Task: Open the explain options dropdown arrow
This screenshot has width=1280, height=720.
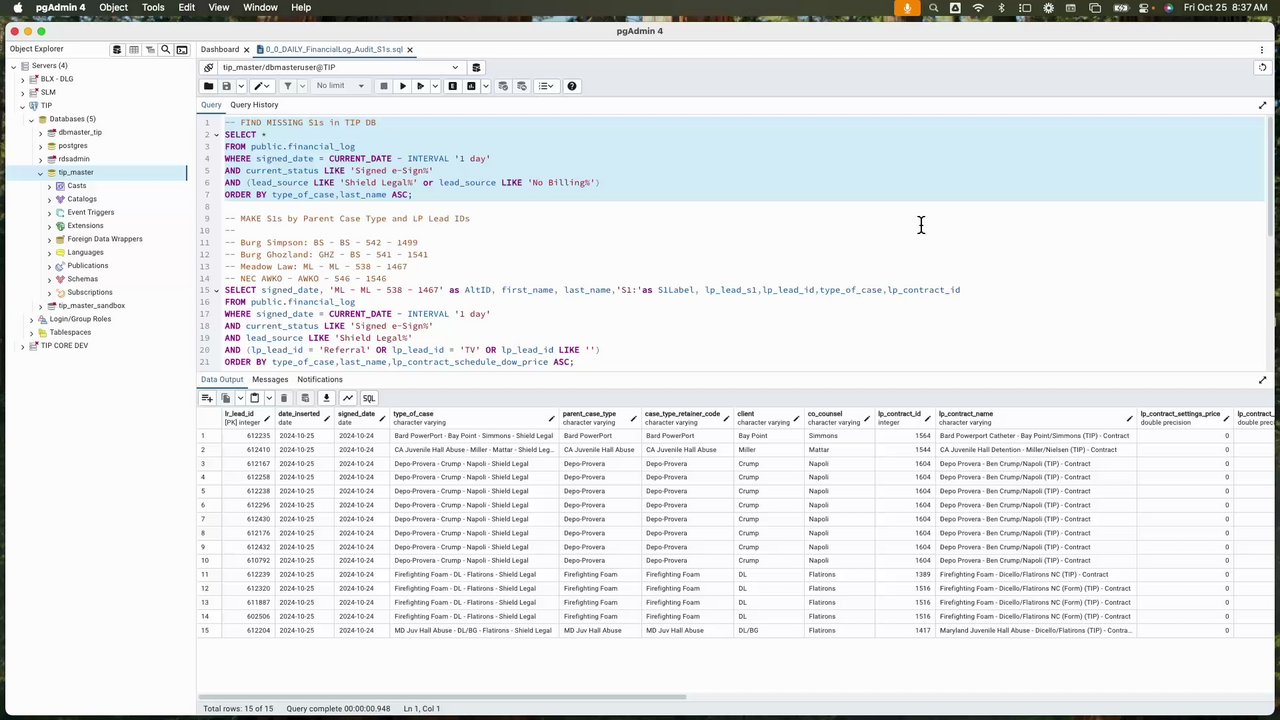Action: (486, 86)
